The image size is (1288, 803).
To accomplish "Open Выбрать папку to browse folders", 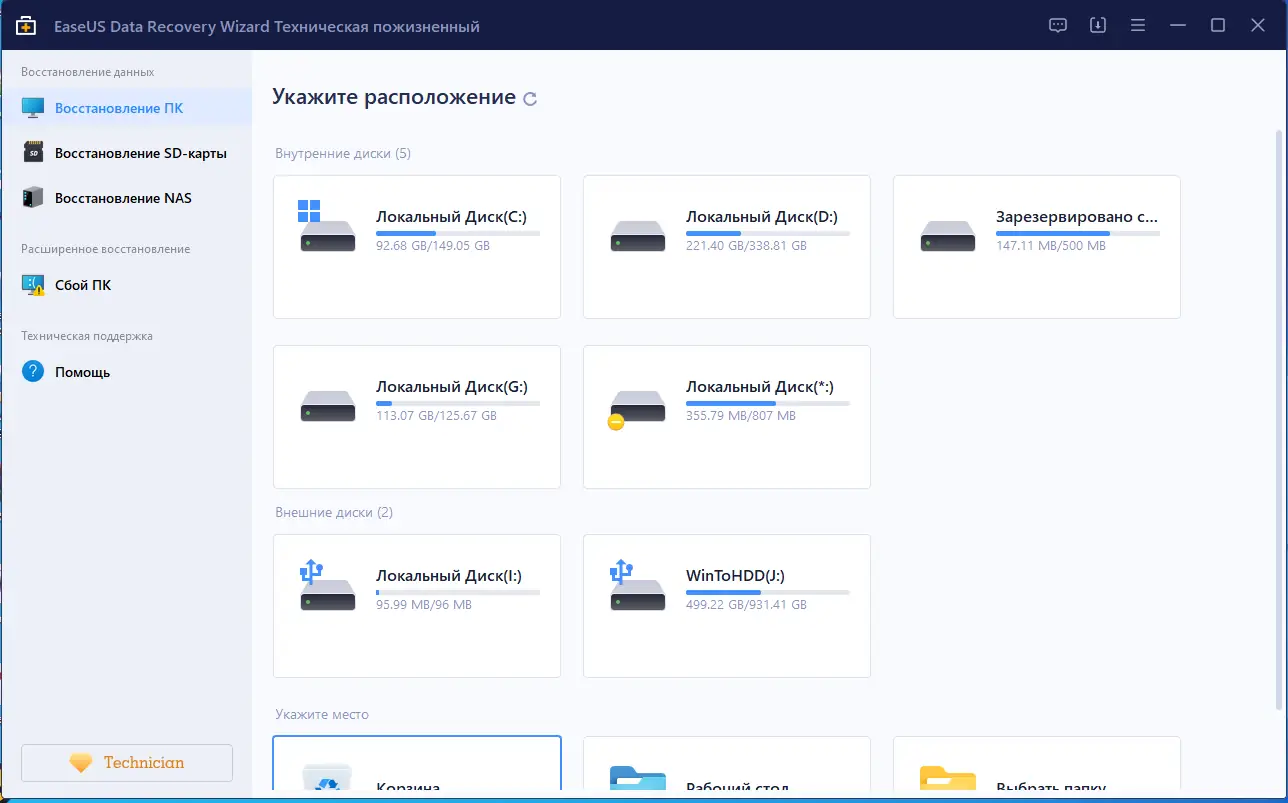I will (x=1035, y=781).
